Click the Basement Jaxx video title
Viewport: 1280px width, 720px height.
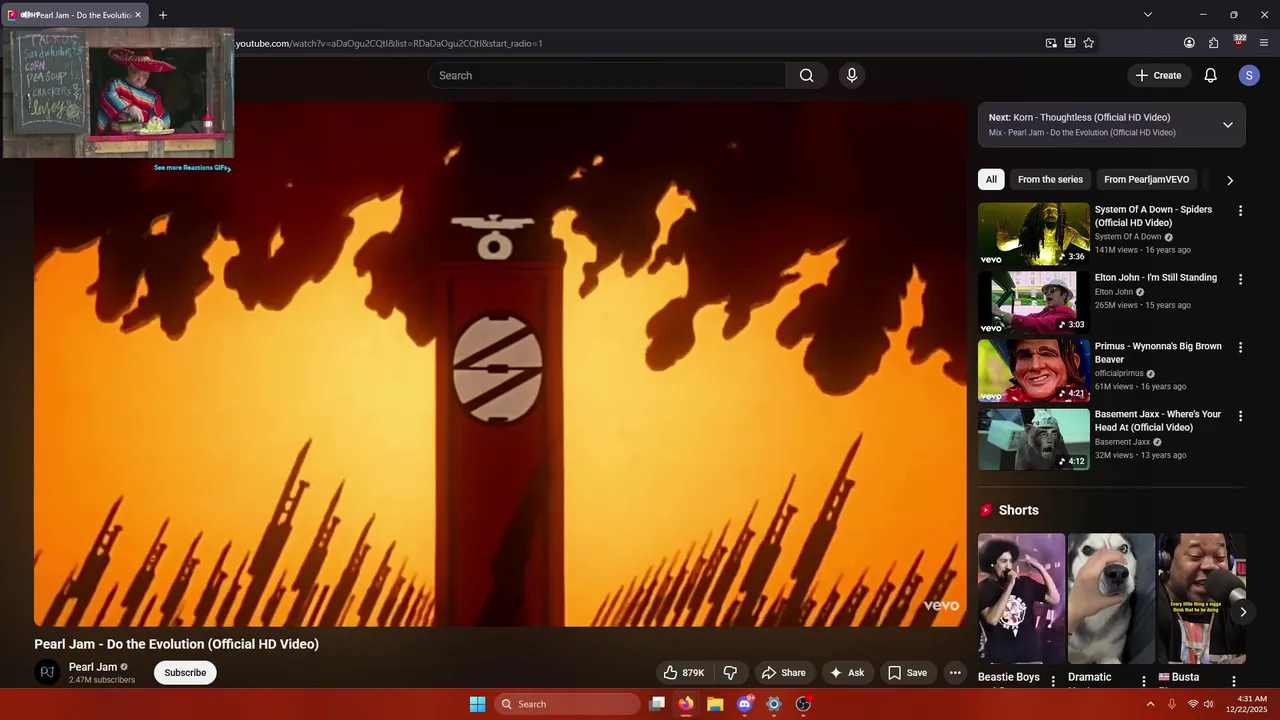(1158, 421)
